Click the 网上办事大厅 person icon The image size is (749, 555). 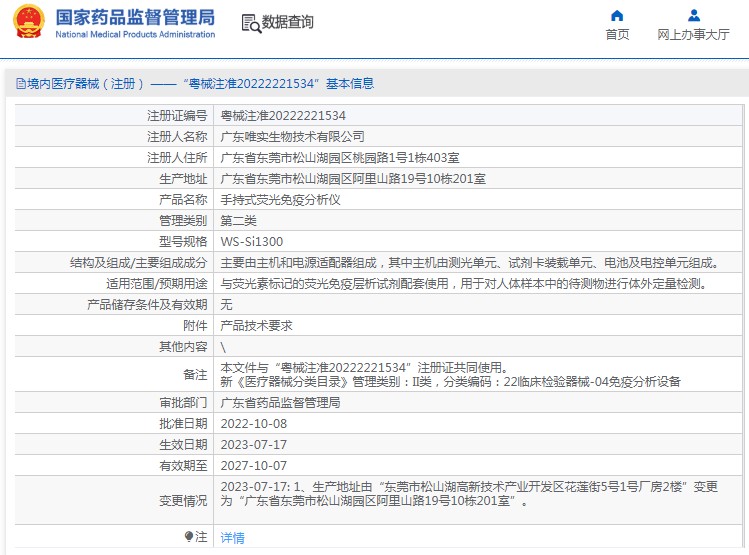click(694, 15)
